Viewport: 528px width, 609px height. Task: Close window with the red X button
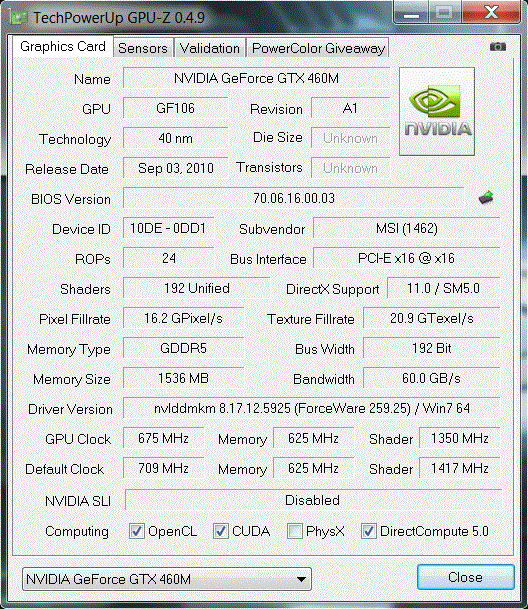(x=491, y=12)
